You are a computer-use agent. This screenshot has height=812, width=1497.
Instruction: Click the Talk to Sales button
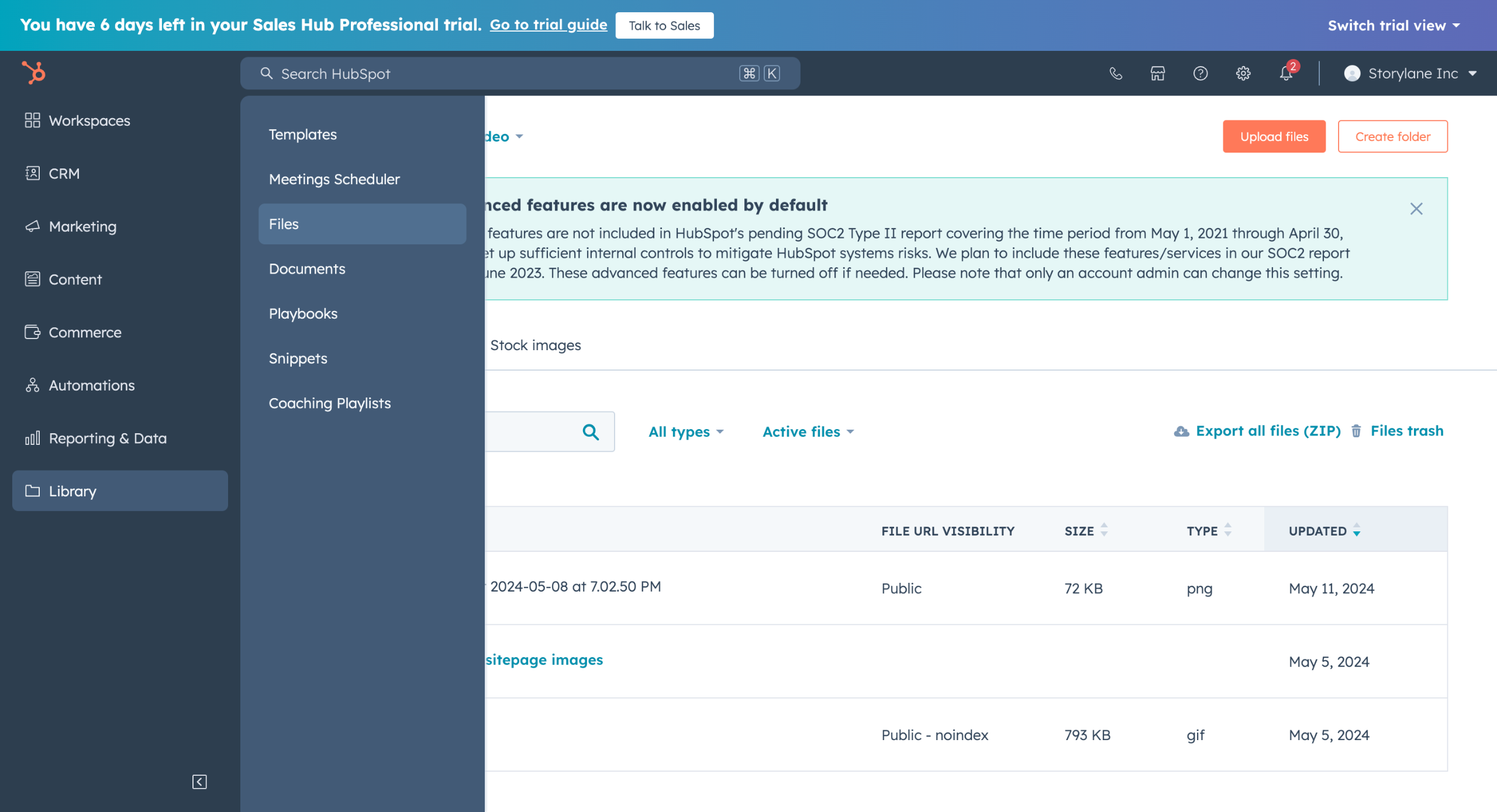point(664,26)
